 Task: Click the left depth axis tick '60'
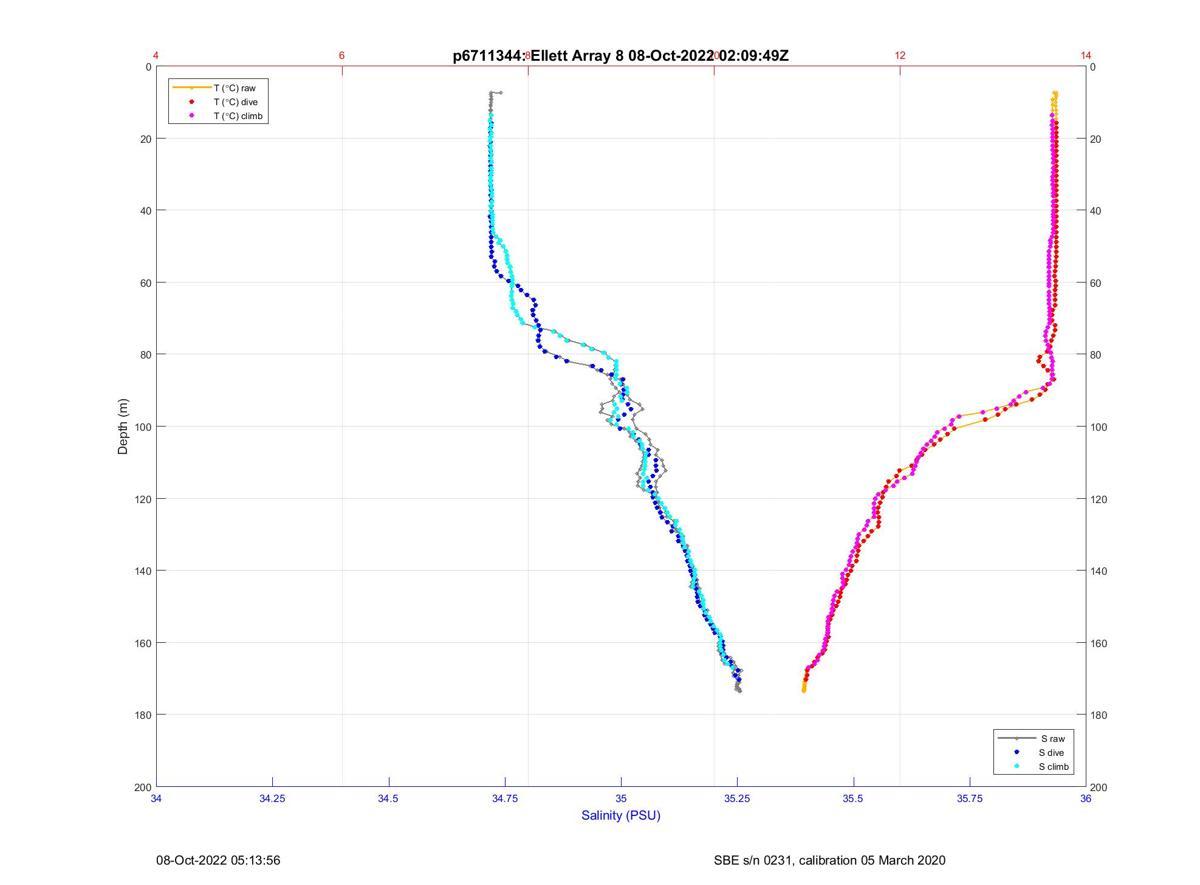[146, 283]
